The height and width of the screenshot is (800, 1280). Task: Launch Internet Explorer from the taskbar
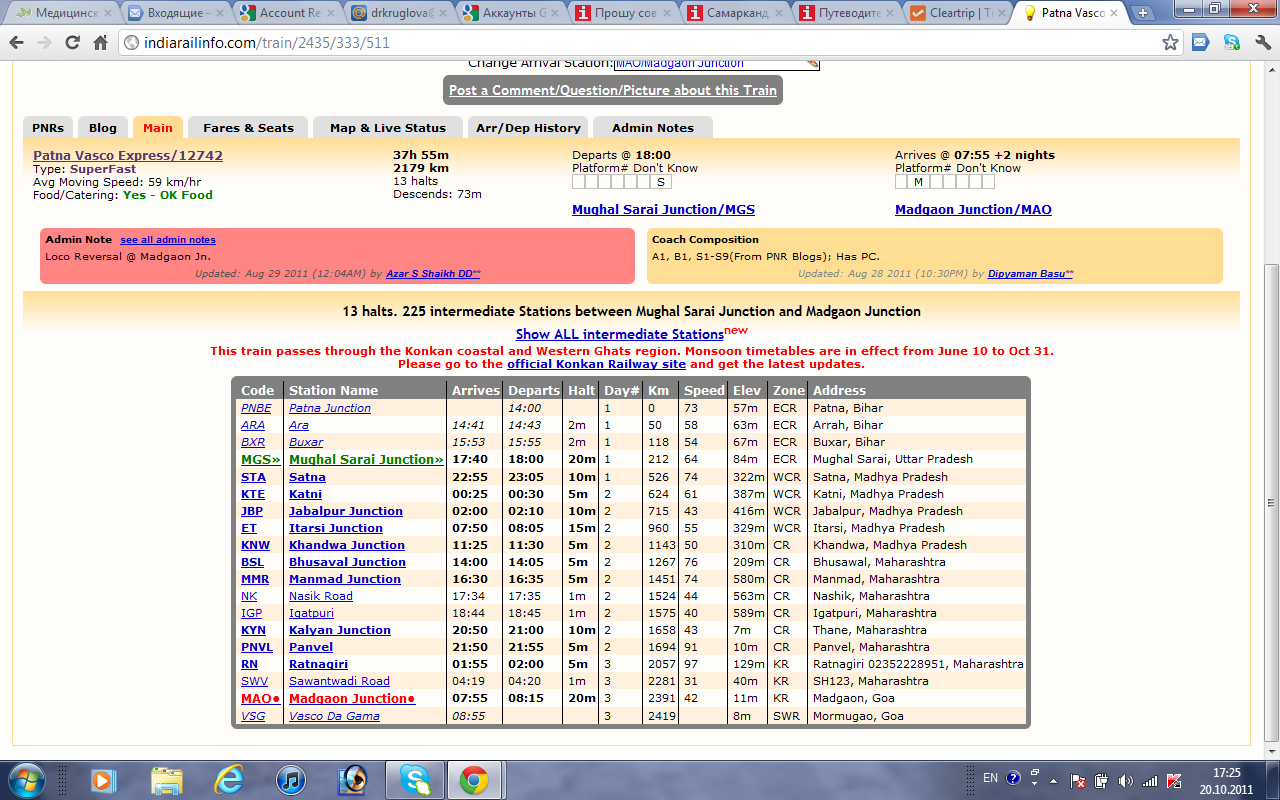[229, 779]
